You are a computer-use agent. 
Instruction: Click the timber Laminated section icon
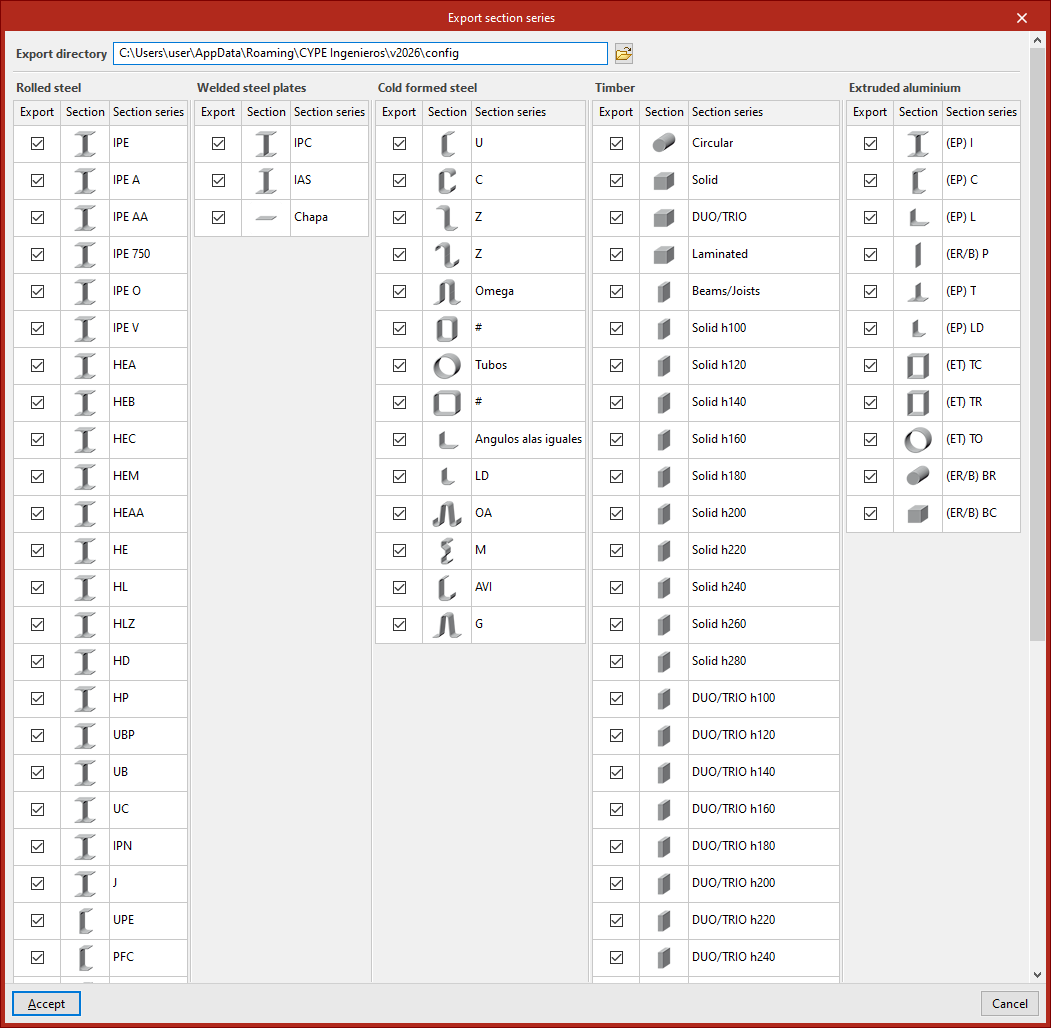664,255
